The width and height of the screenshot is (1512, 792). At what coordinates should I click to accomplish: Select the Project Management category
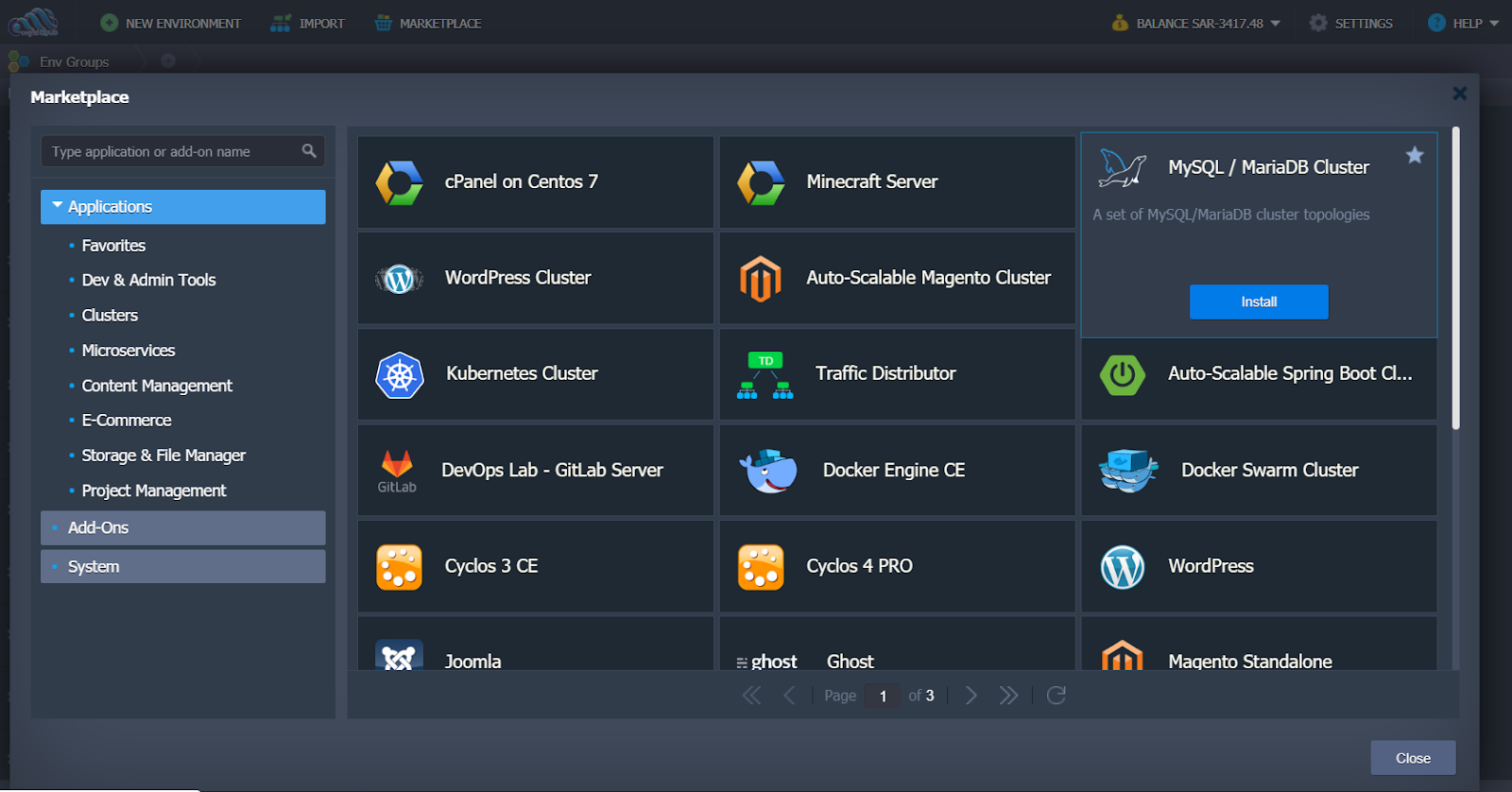tap(154, 491)
